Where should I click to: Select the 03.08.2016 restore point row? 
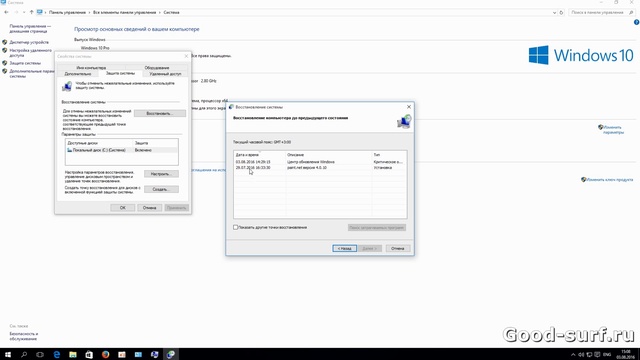tap(320, 162)
